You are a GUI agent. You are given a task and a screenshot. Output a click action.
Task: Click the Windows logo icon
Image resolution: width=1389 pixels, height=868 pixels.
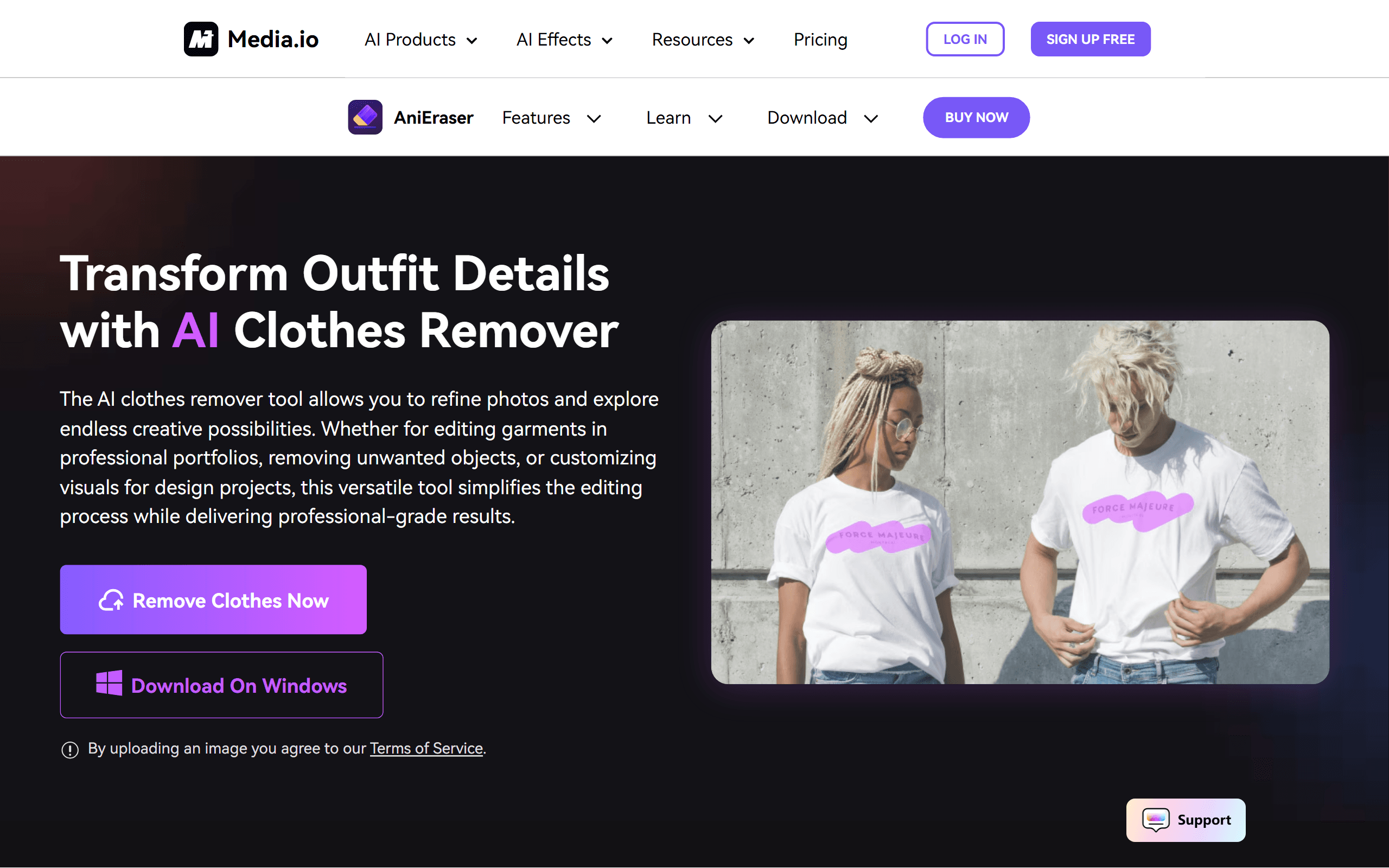109,683
